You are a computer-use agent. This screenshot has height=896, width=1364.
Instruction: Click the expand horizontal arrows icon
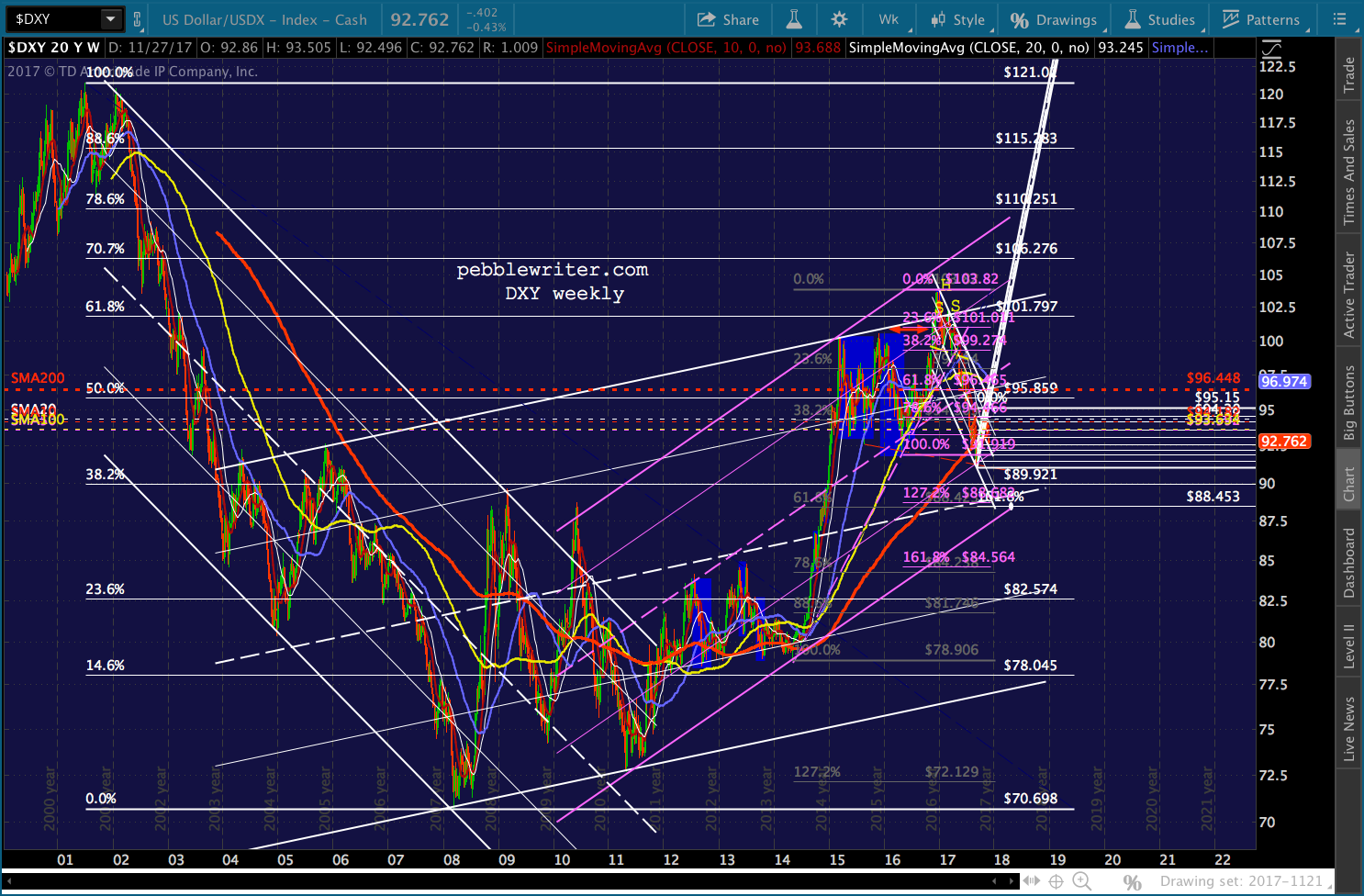click(x=1032, y=881)
